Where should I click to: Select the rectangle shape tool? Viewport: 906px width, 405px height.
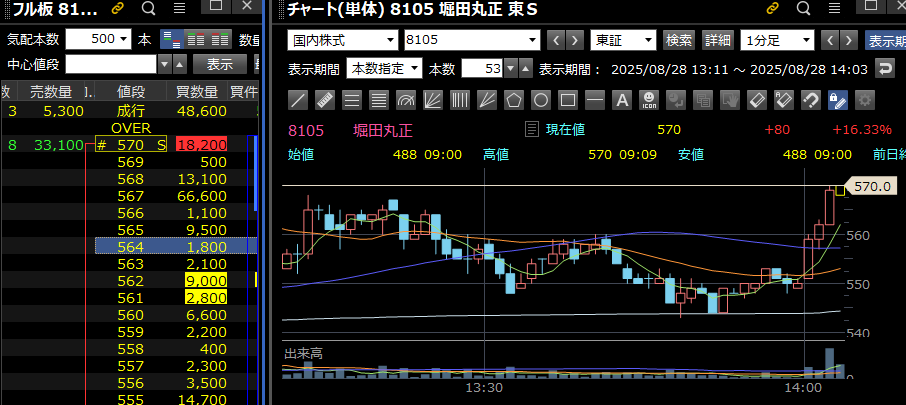(568, 101)
